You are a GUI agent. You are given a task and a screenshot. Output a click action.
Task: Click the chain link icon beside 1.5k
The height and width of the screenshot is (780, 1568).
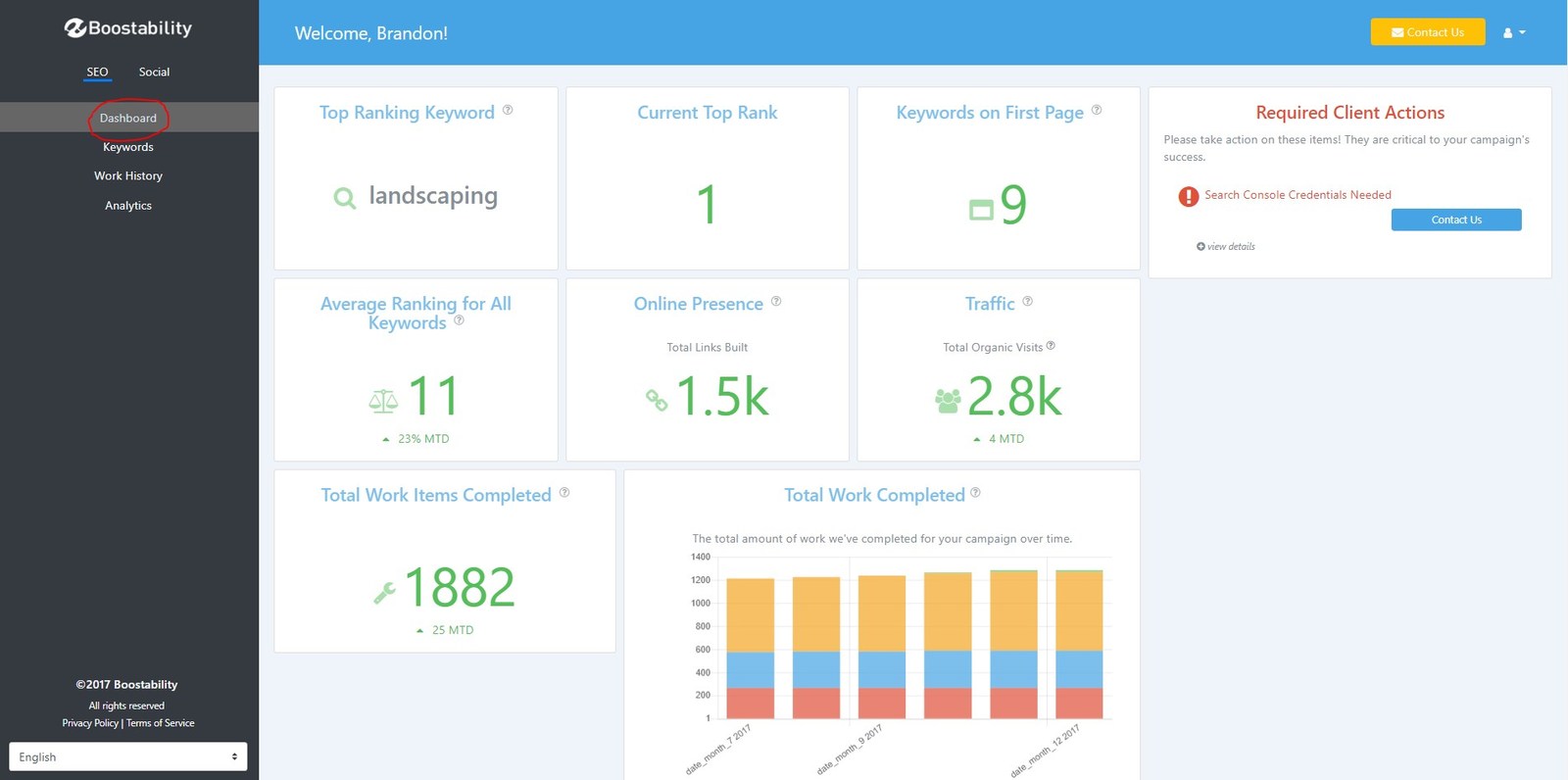[657, 400]
